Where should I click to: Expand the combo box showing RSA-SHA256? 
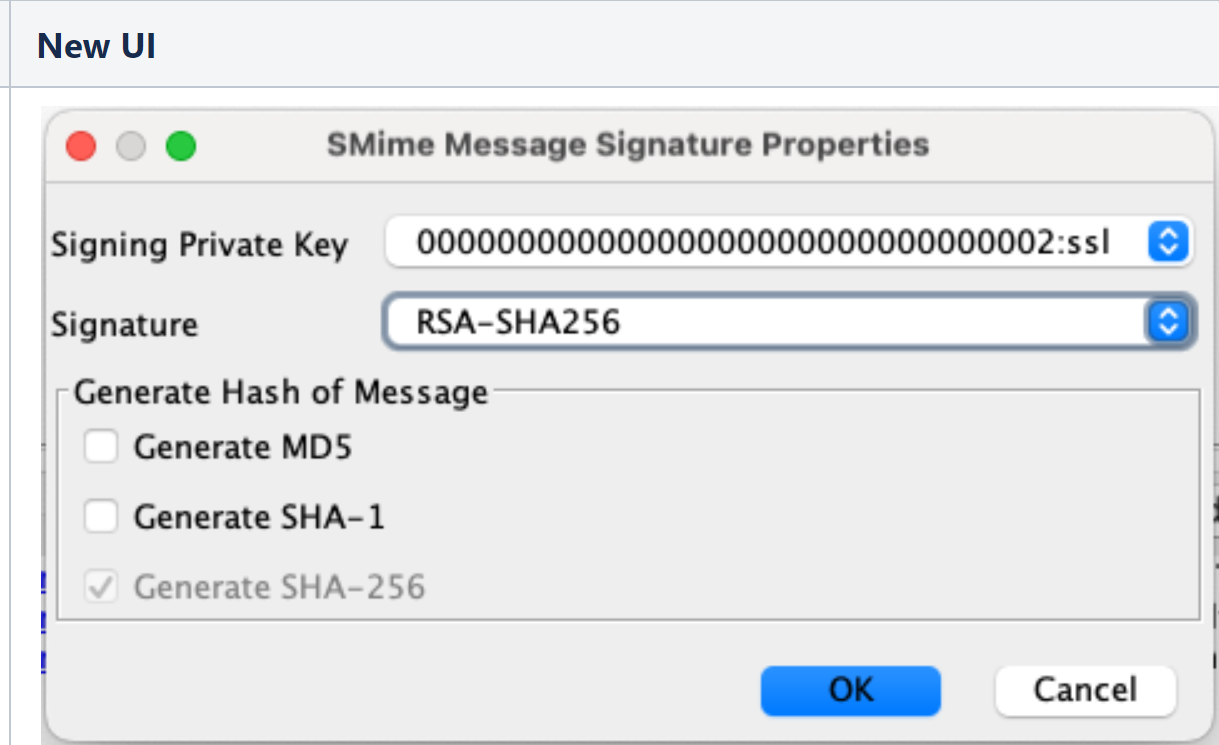(765, 322)
